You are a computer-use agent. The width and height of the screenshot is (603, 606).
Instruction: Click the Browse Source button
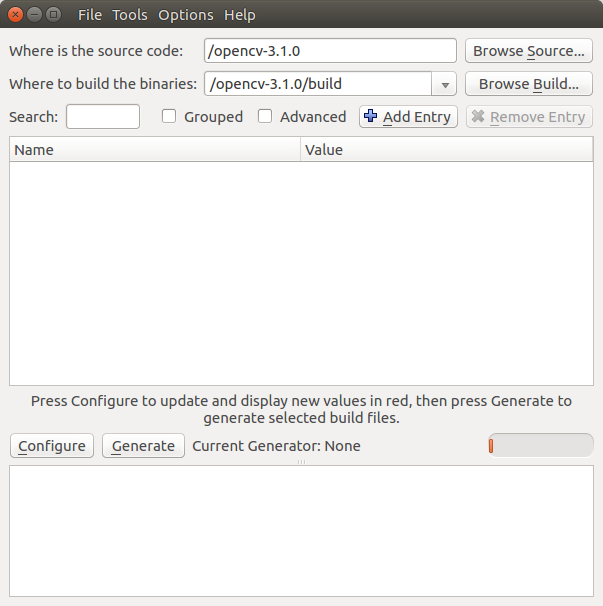click(x=529, y=51)
